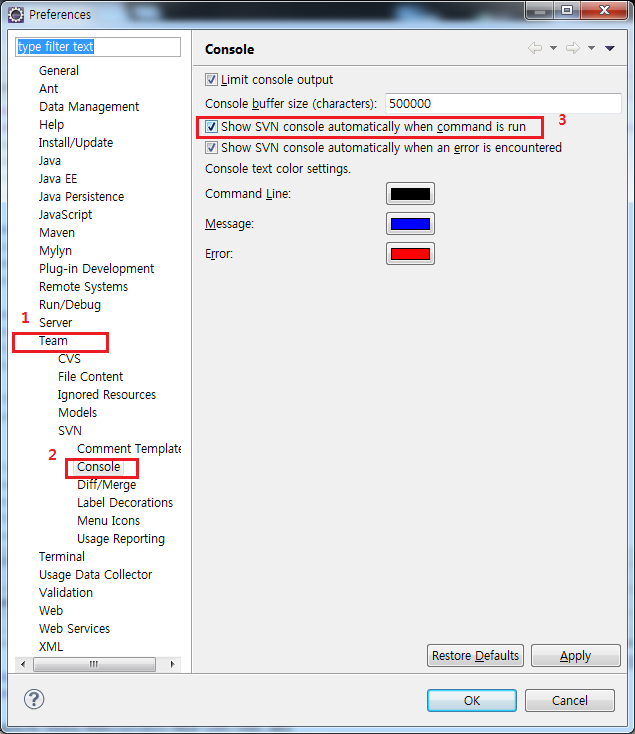
Task: Click the type filter text box
Action: tap(98, 47)
